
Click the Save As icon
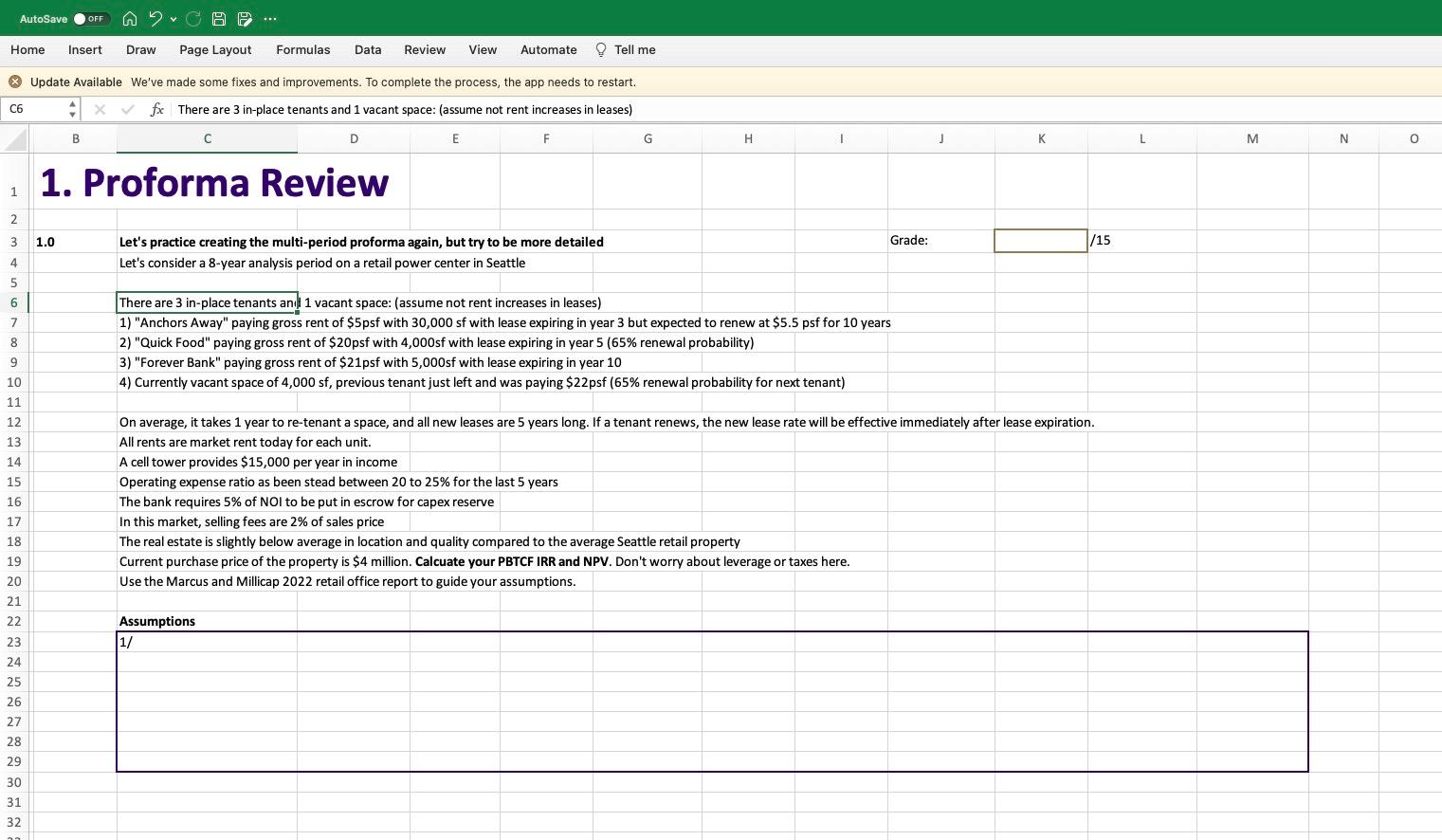coord(244,18)
